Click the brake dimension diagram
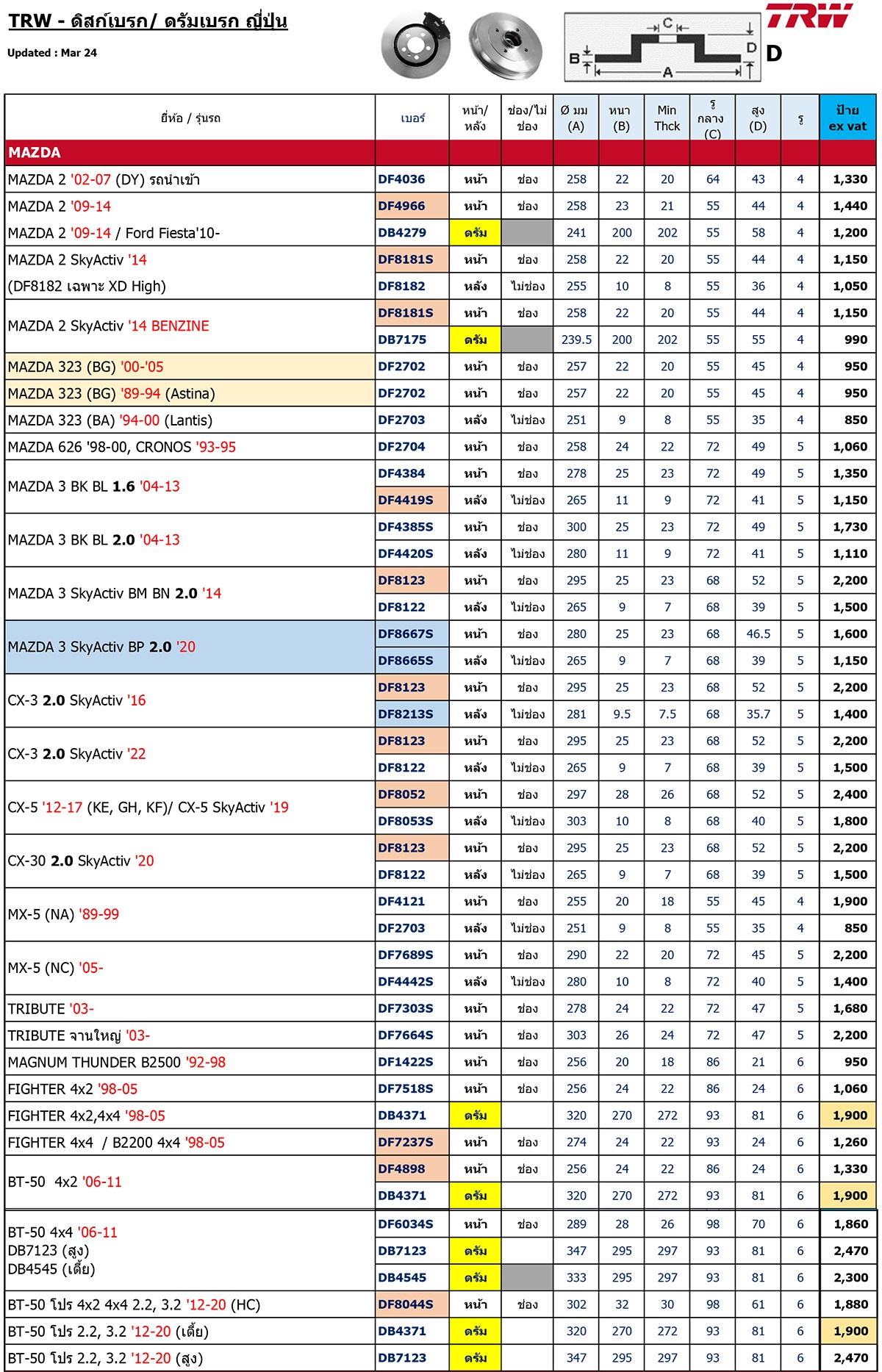Screen dimensions: 882x1372 662,47
